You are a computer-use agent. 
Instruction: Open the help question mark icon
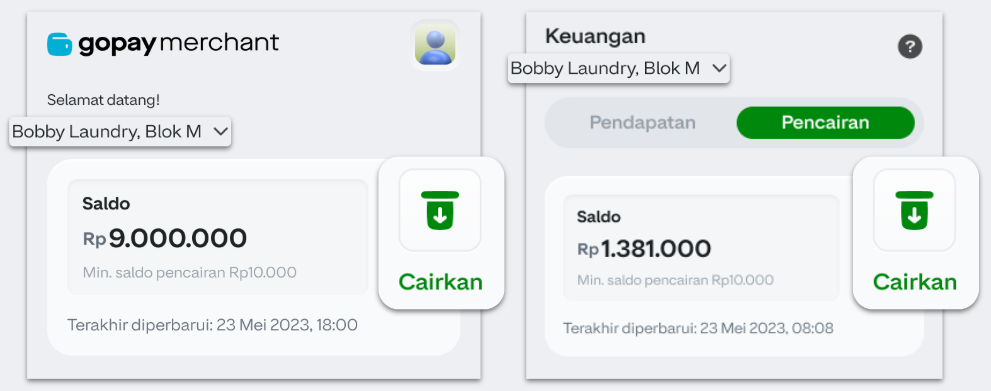tap(910, 47)
